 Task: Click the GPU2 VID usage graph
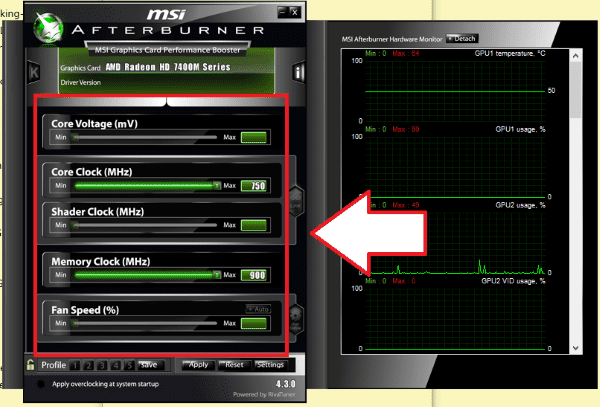(x=455, y=319)
